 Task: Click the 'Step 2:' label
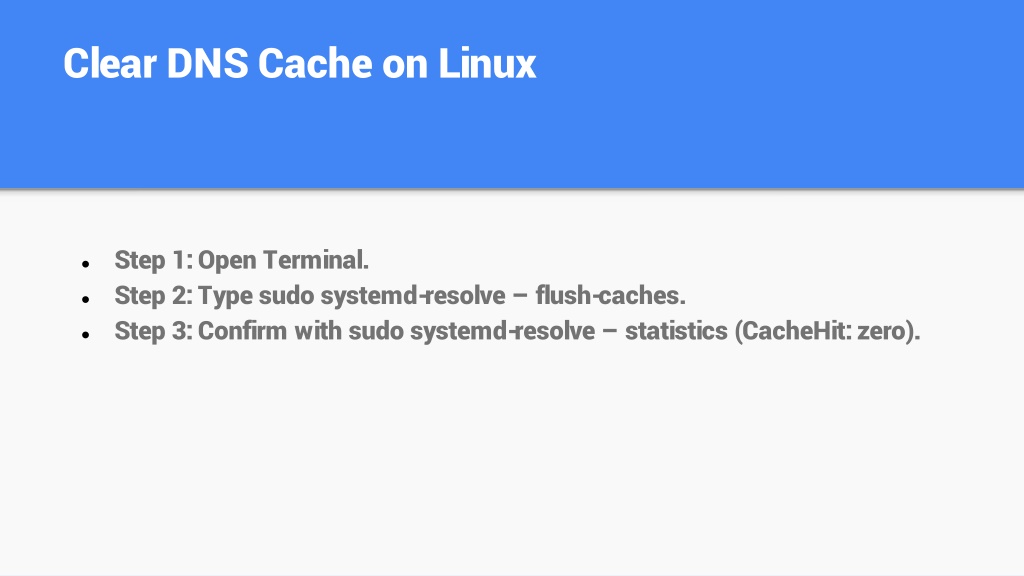click(154, 295)
